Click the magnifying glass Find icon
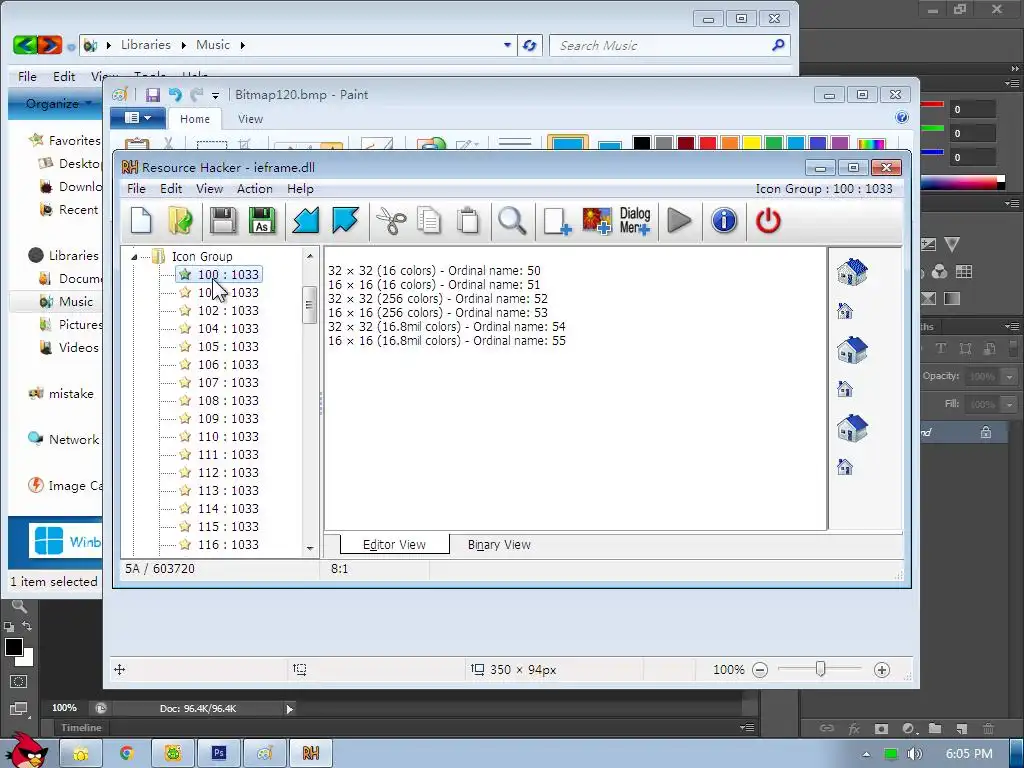Image resolution: width=1024 pixels, height=768 pixels. 512,220
